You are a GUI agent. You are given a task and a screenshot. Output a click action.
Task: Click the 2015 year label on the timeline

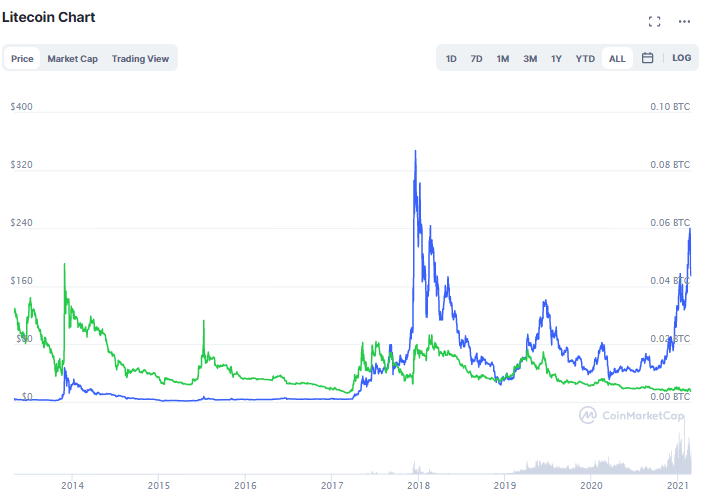(x=159, y=486)
